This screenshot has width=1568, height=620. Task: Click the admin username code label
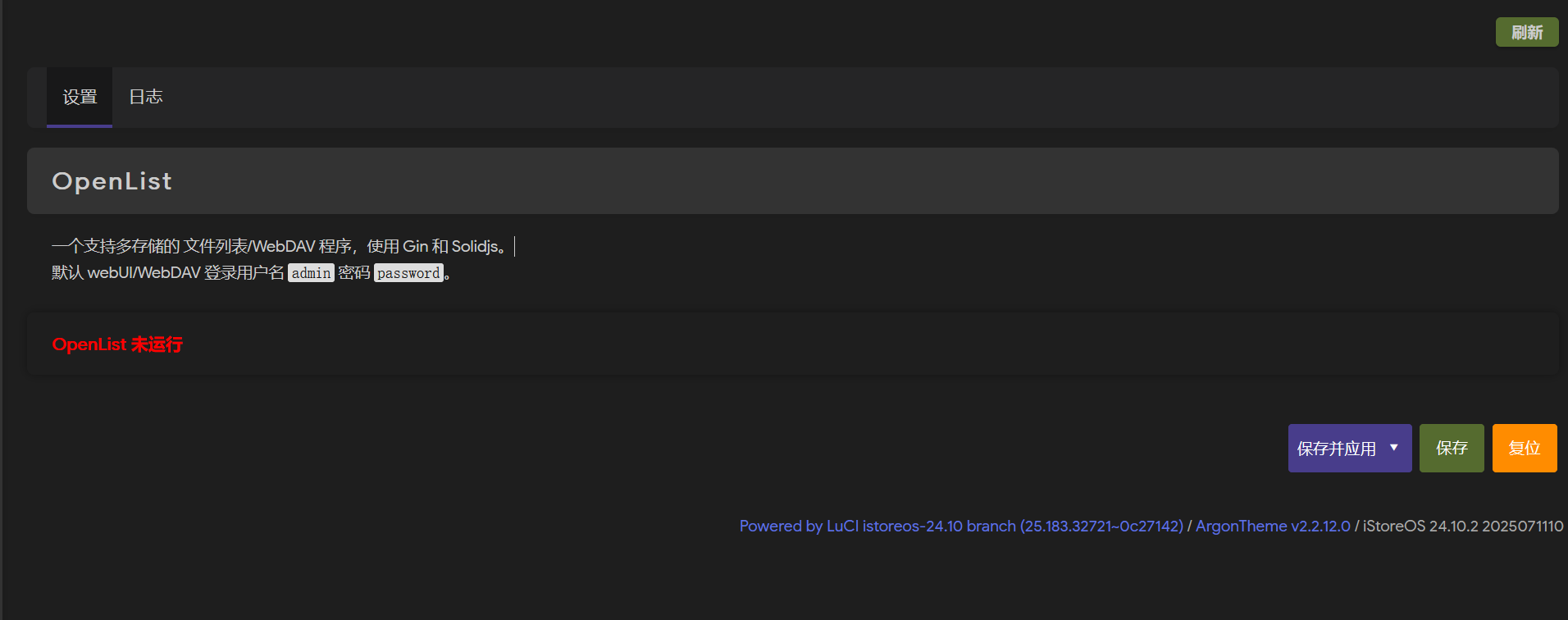coord(311,273)
